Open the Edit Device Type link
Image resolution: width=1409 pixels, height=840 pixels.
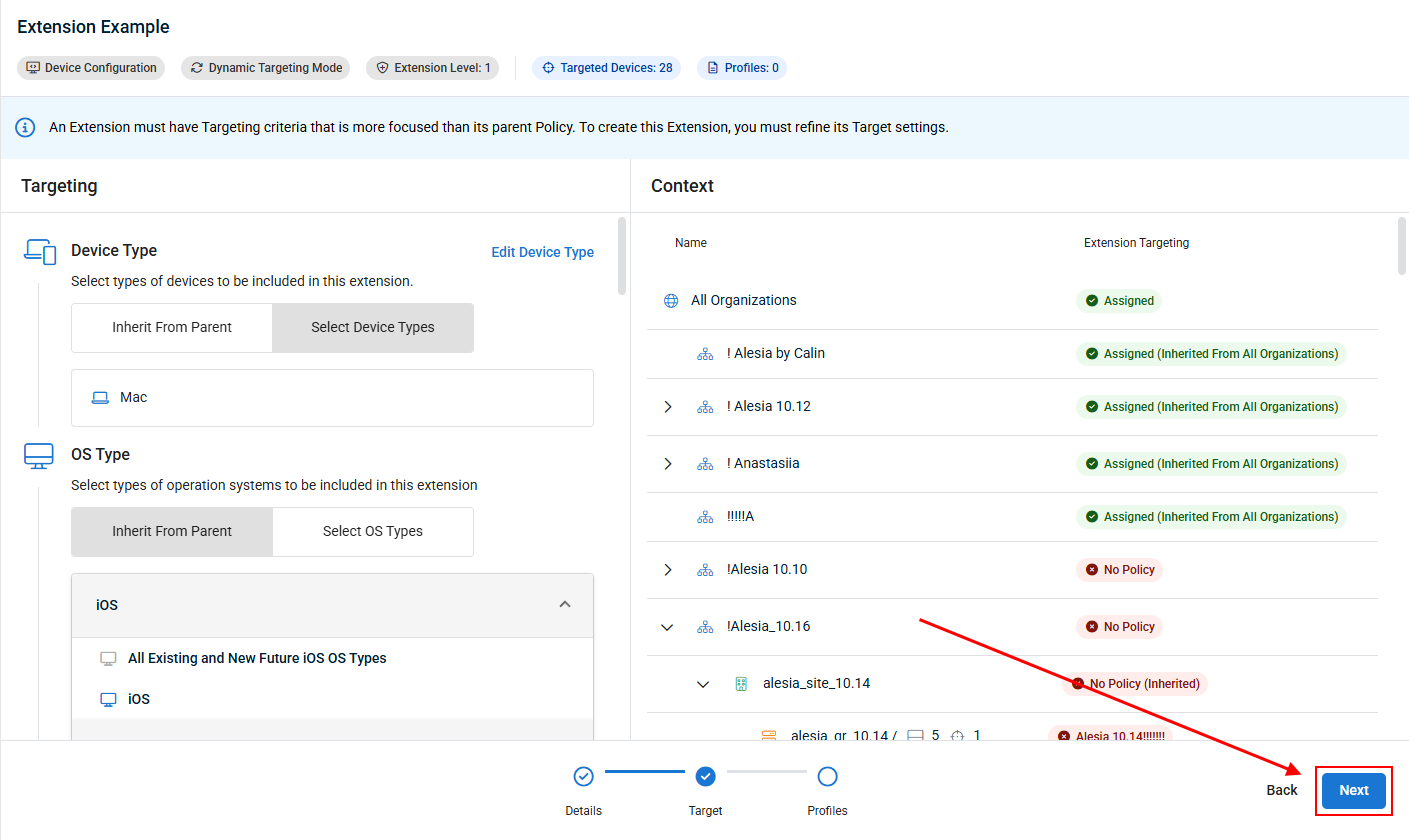542,252
